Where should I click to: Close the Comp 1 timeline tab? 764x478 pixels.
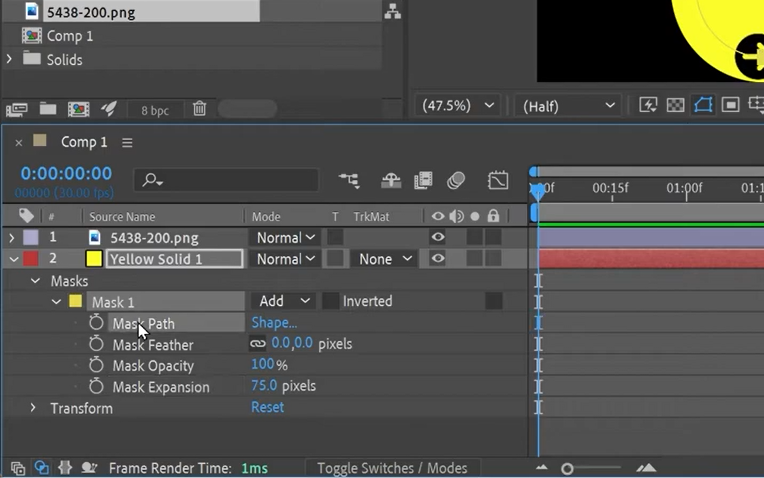[x=19, y=143]
